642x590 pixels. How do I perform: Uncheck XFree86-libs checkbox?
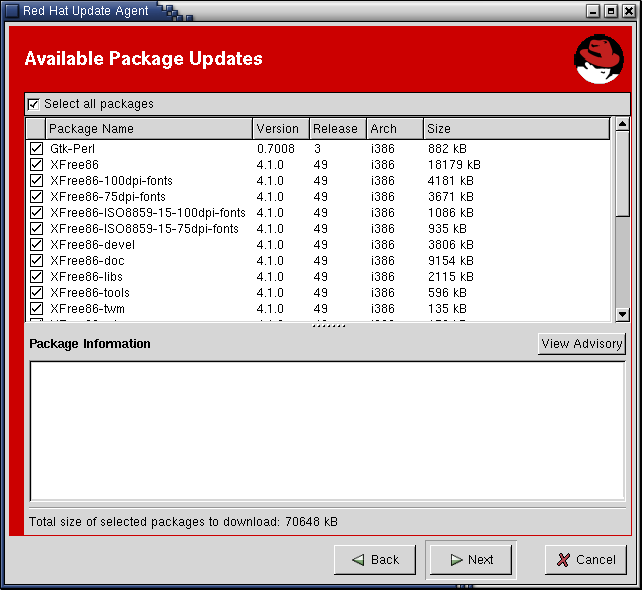tap(36, 276)
